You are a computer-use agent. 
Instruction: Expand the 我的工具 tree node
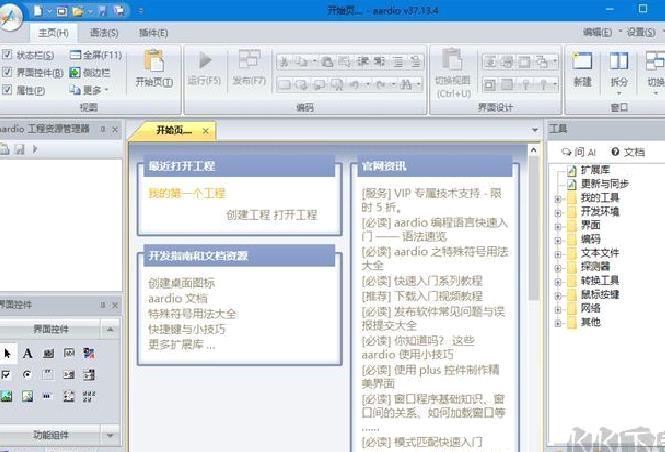[x=558, y=198]
